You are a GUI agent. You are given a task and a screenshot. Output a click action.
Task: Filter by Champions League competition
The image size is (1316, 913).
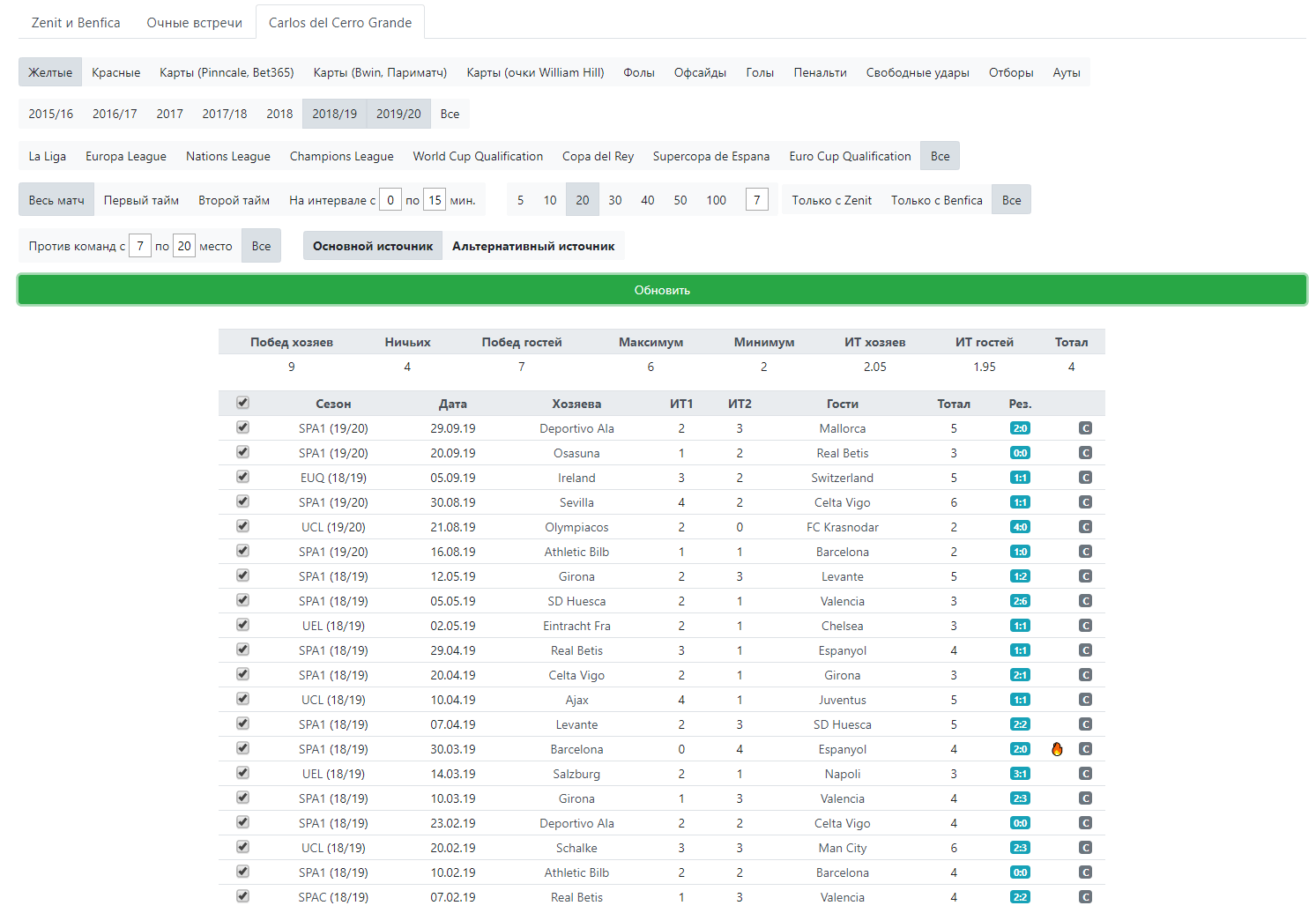coord(341,156)
